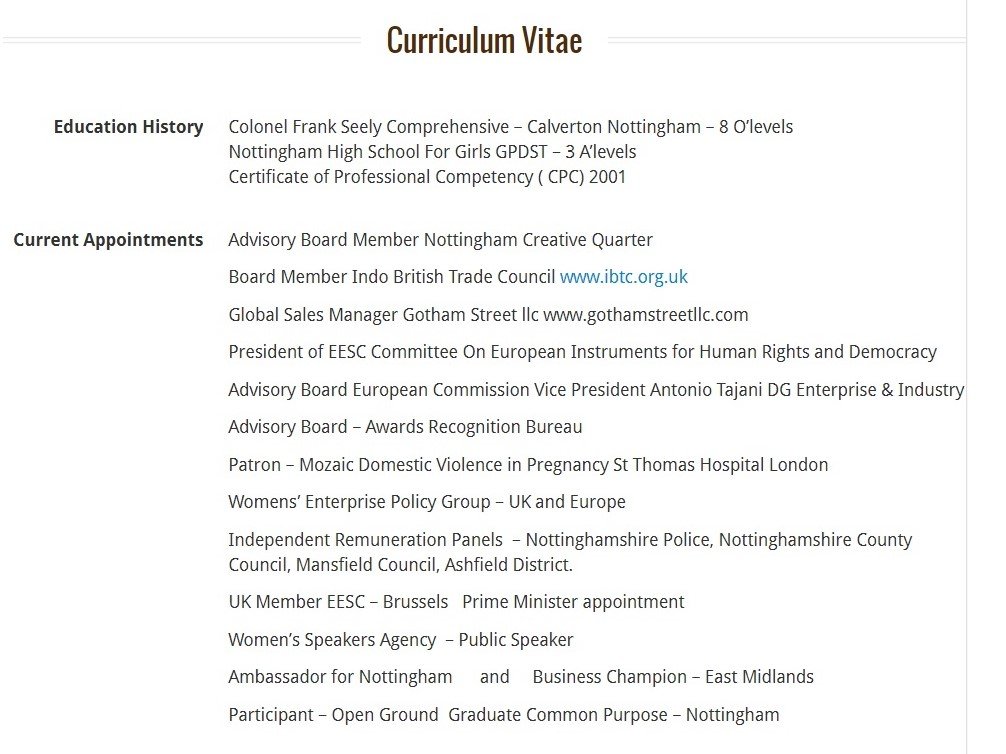The height and width of the screenshot is (754, 1006).
Task: Click the Awards Recognition Bureau line
Action: [405, 427]
